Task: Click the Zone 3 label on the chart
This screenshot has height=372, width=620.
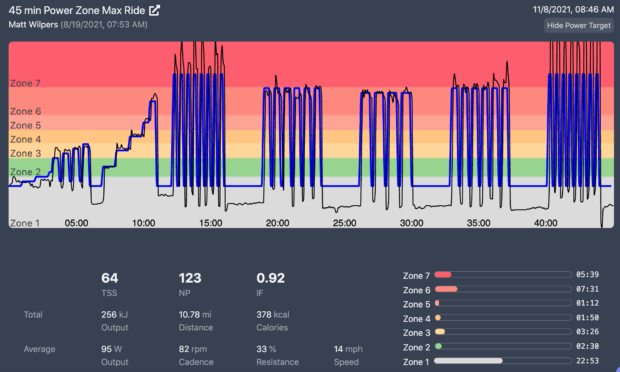Action: 25,153
